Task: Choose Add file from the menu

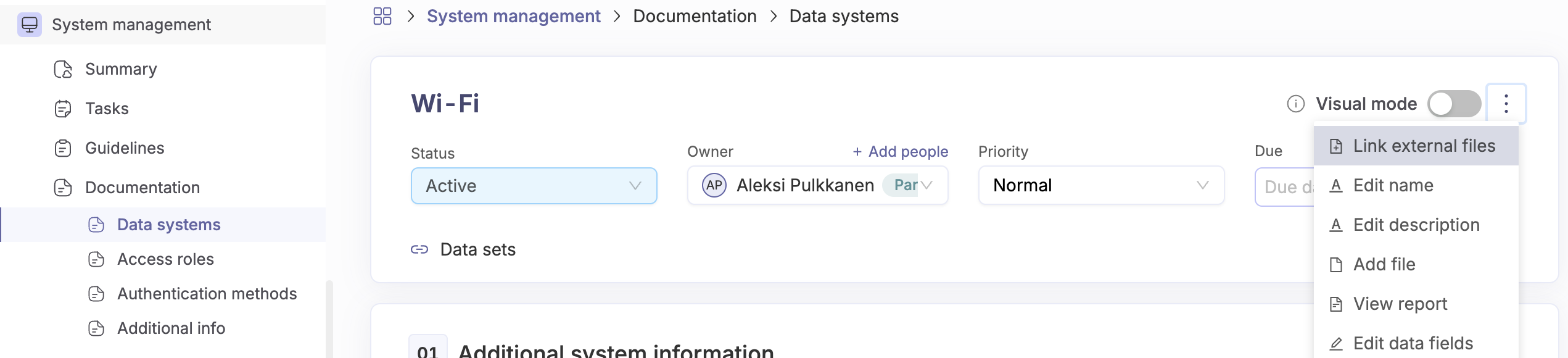Action: 1416,264
